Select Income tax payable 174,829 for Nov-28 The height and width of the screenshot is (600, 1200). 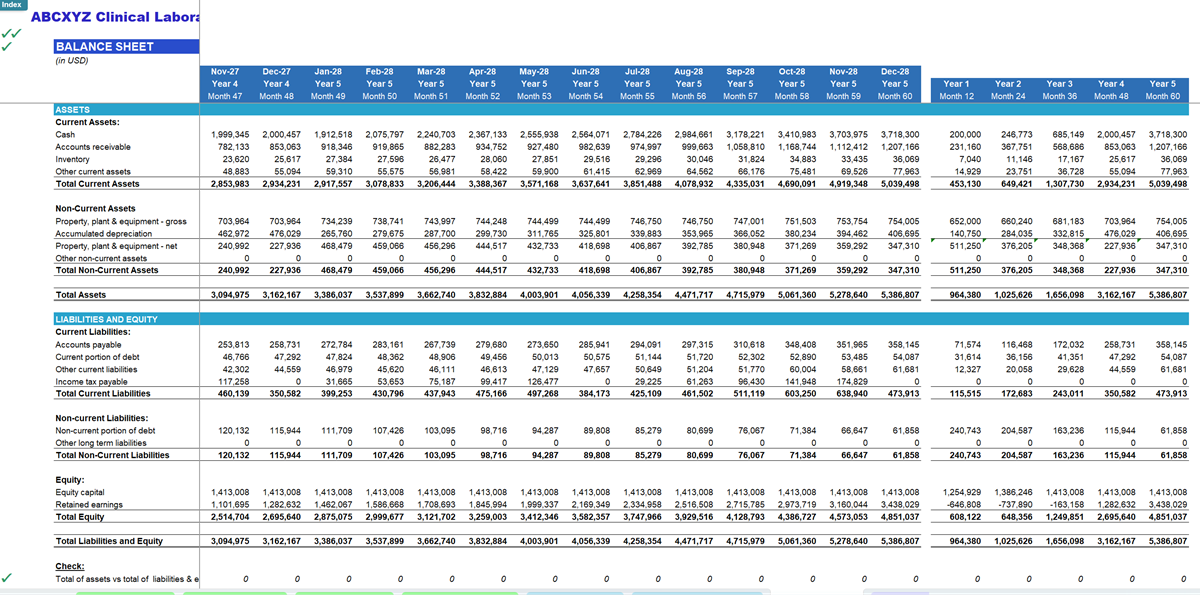pos(853,381)
